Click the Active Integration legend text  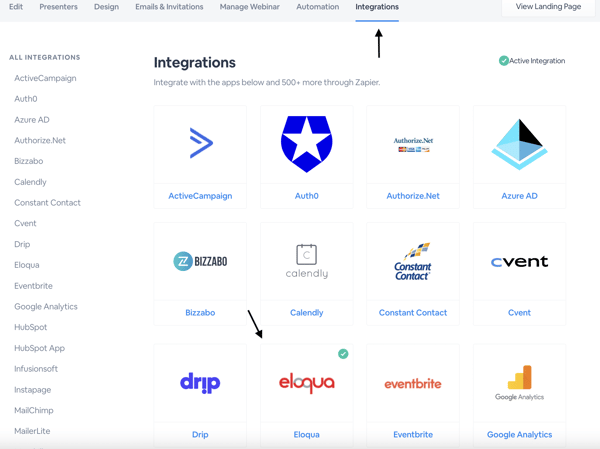coord(537,61)
